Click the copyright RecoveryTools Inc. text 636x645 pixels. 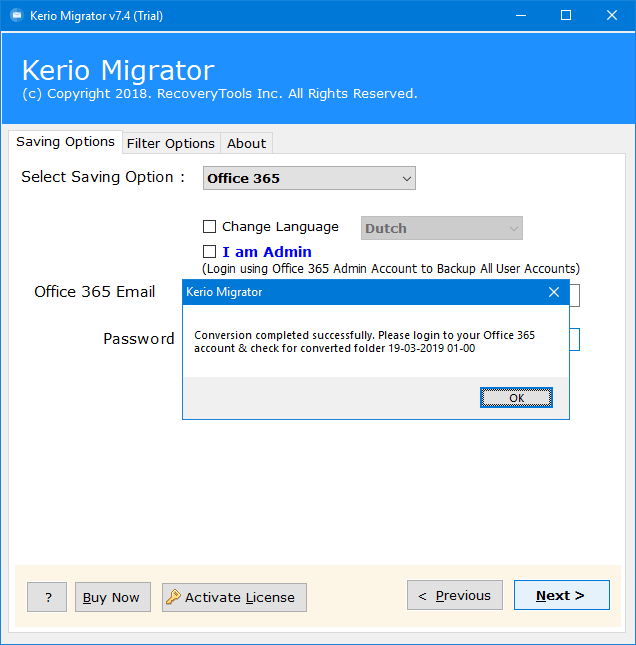pos(220,94)
